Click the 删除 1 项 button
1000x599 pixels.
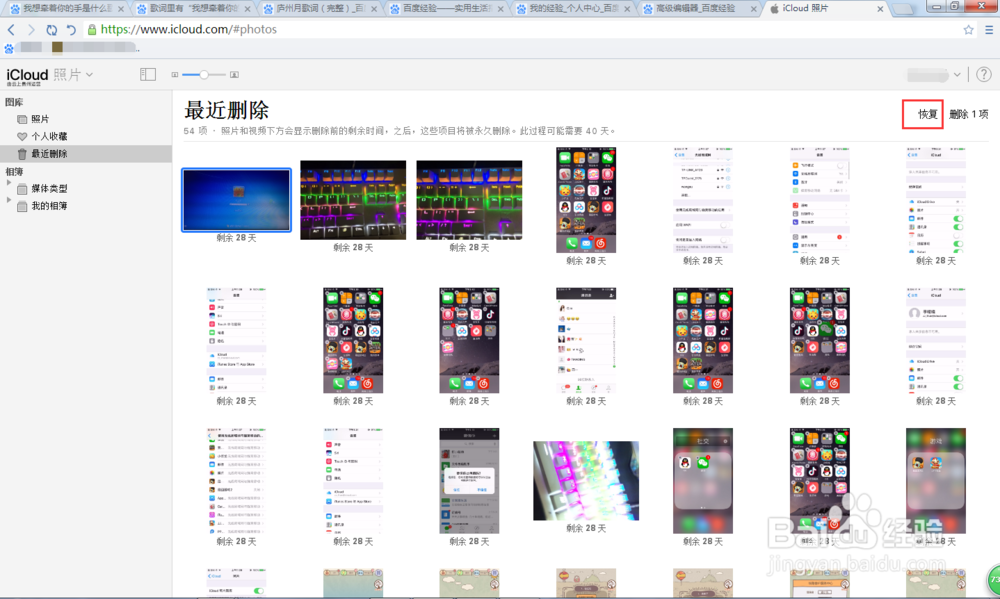[x=968, y=114]
